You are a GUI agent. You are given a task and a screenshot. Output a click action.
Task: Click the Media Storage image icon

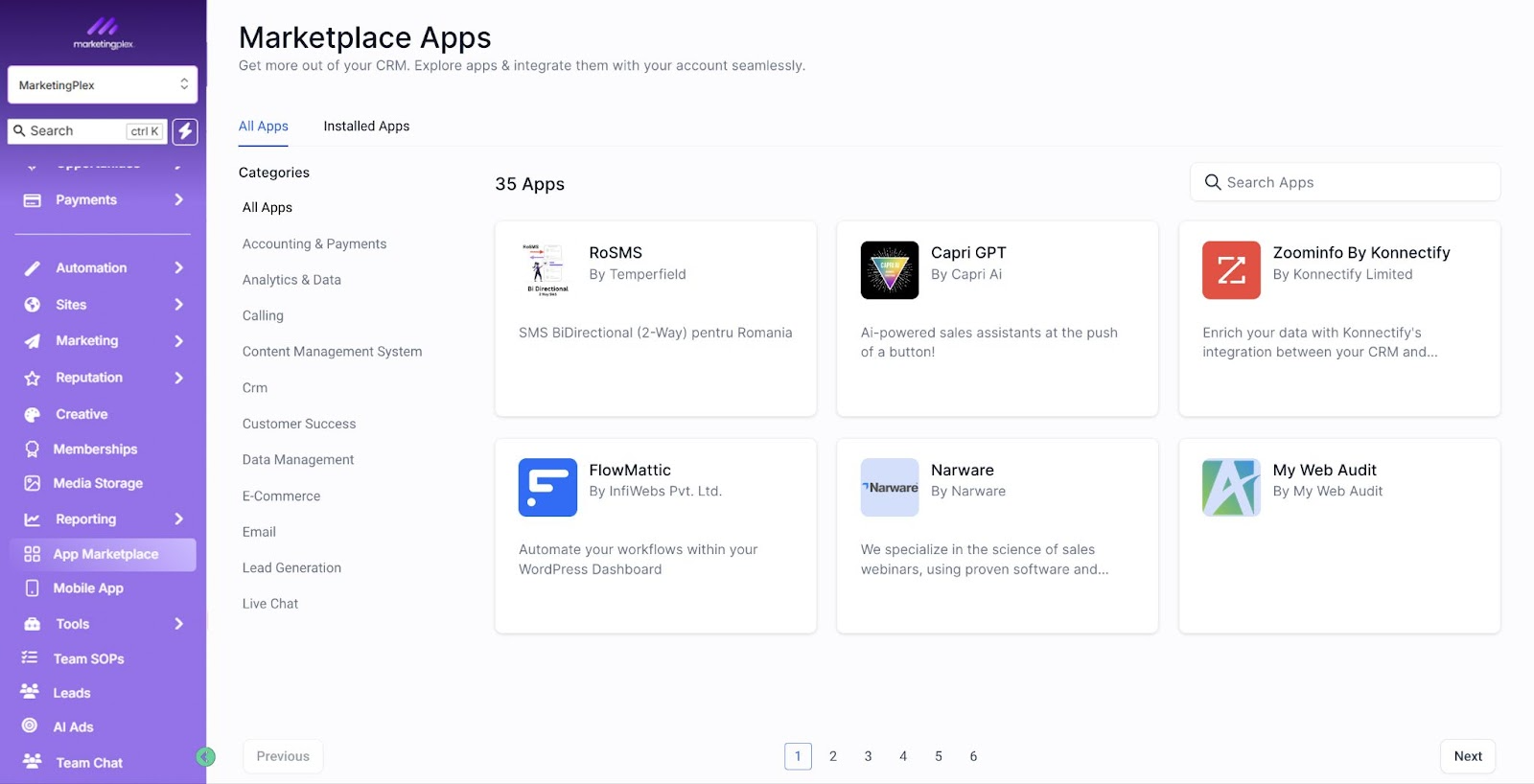pos(32,484)
